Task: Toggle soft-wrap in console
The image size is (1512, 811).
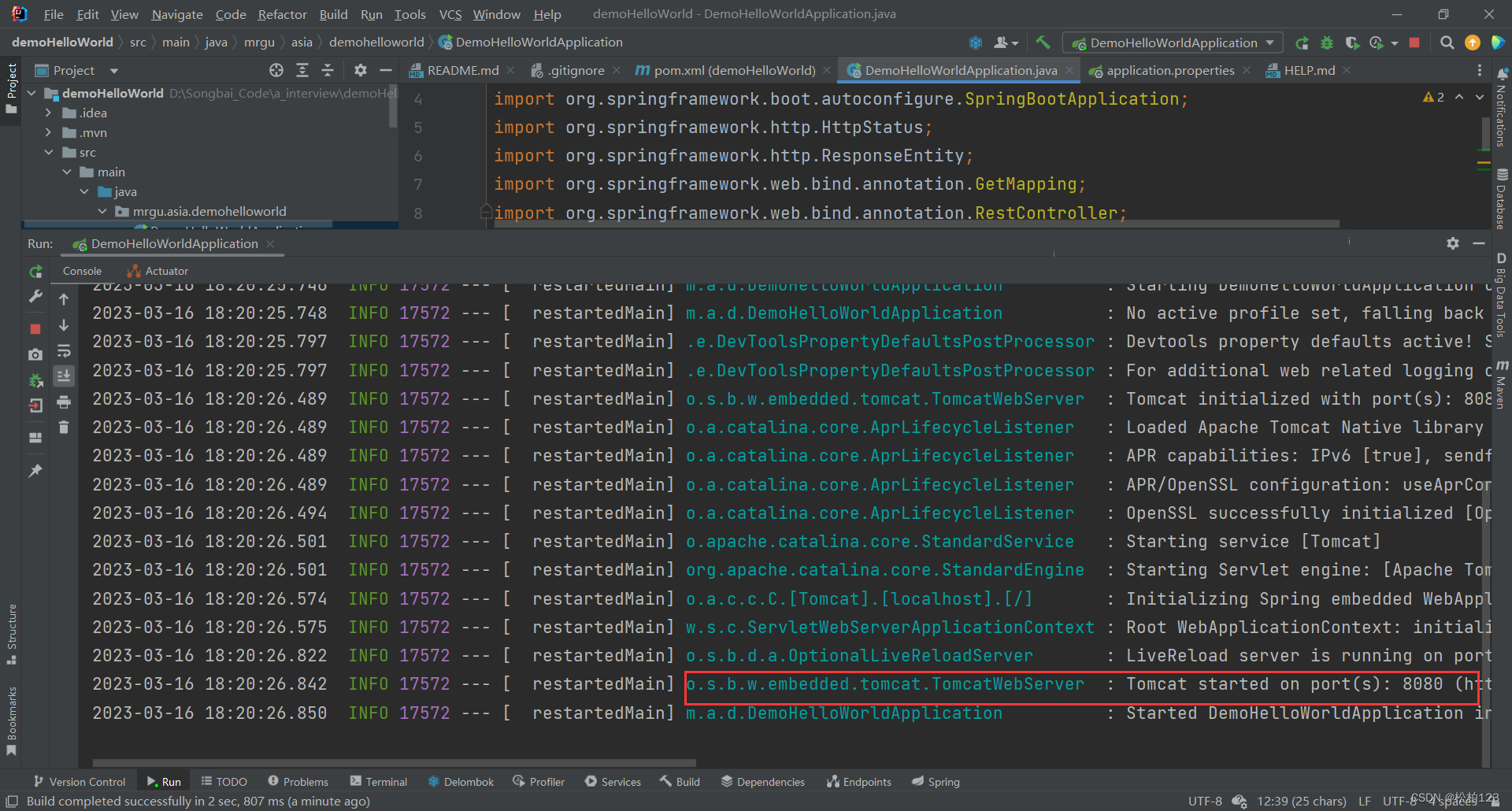Action: point(64,350)
